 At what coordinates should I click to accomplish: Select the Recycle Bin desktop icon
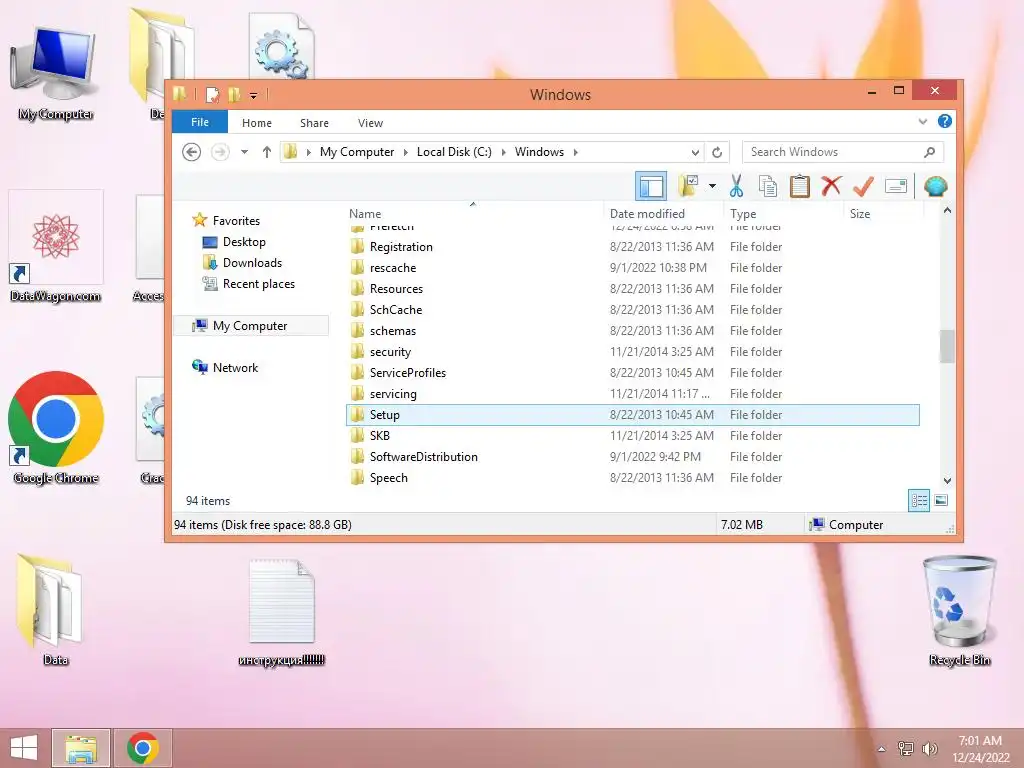point(959,610)
